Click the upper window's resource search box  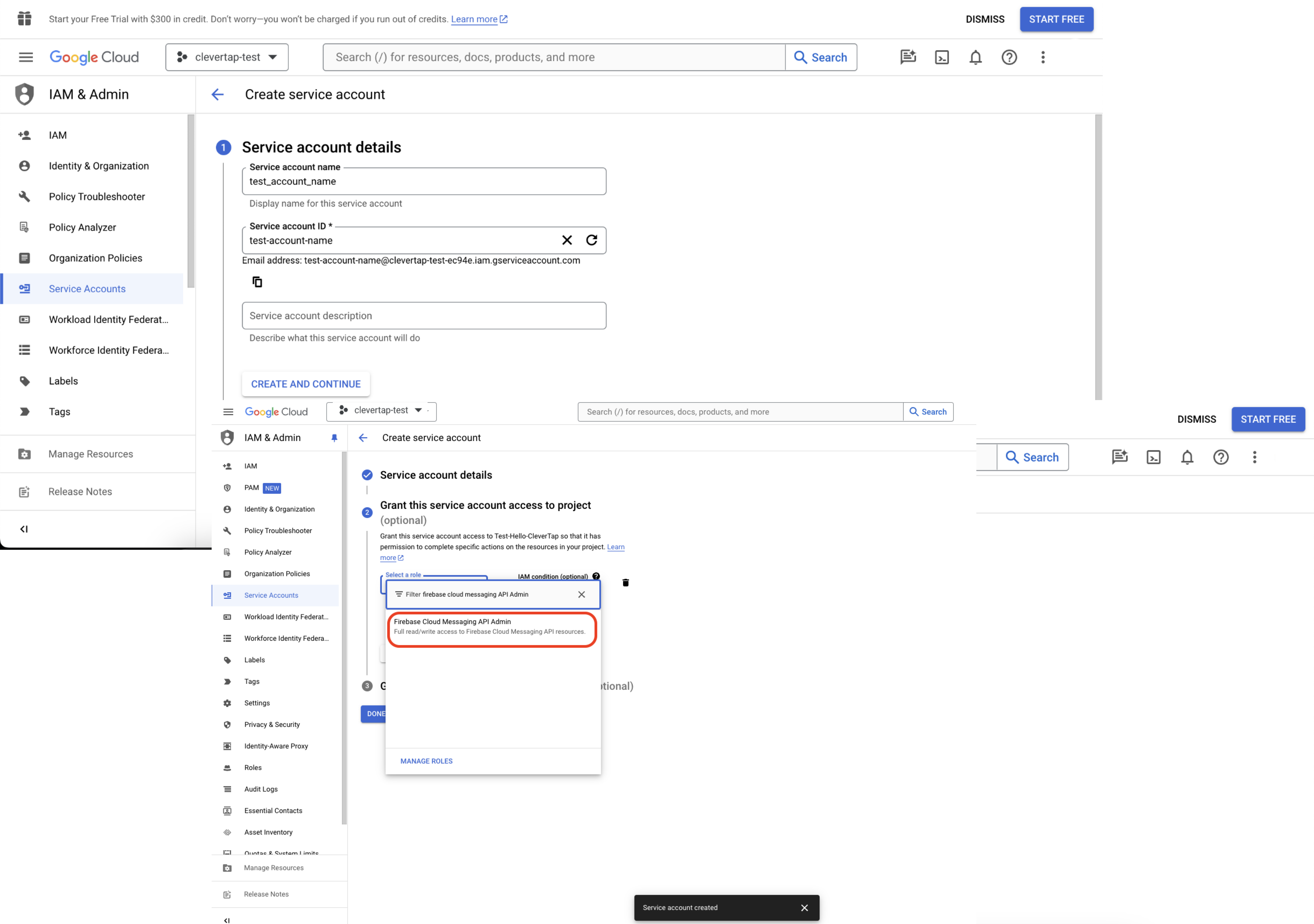point(554,57)
